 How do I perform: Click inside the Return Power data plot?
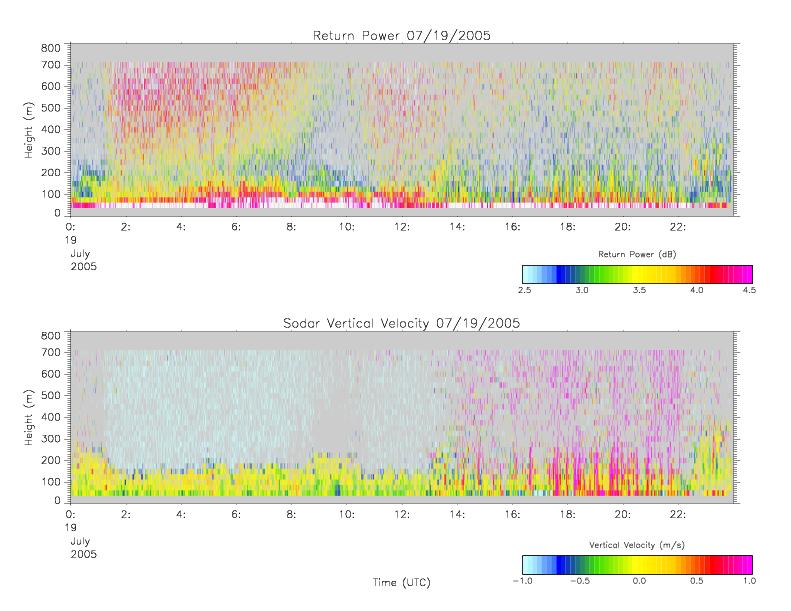click(x=402, y=130)
